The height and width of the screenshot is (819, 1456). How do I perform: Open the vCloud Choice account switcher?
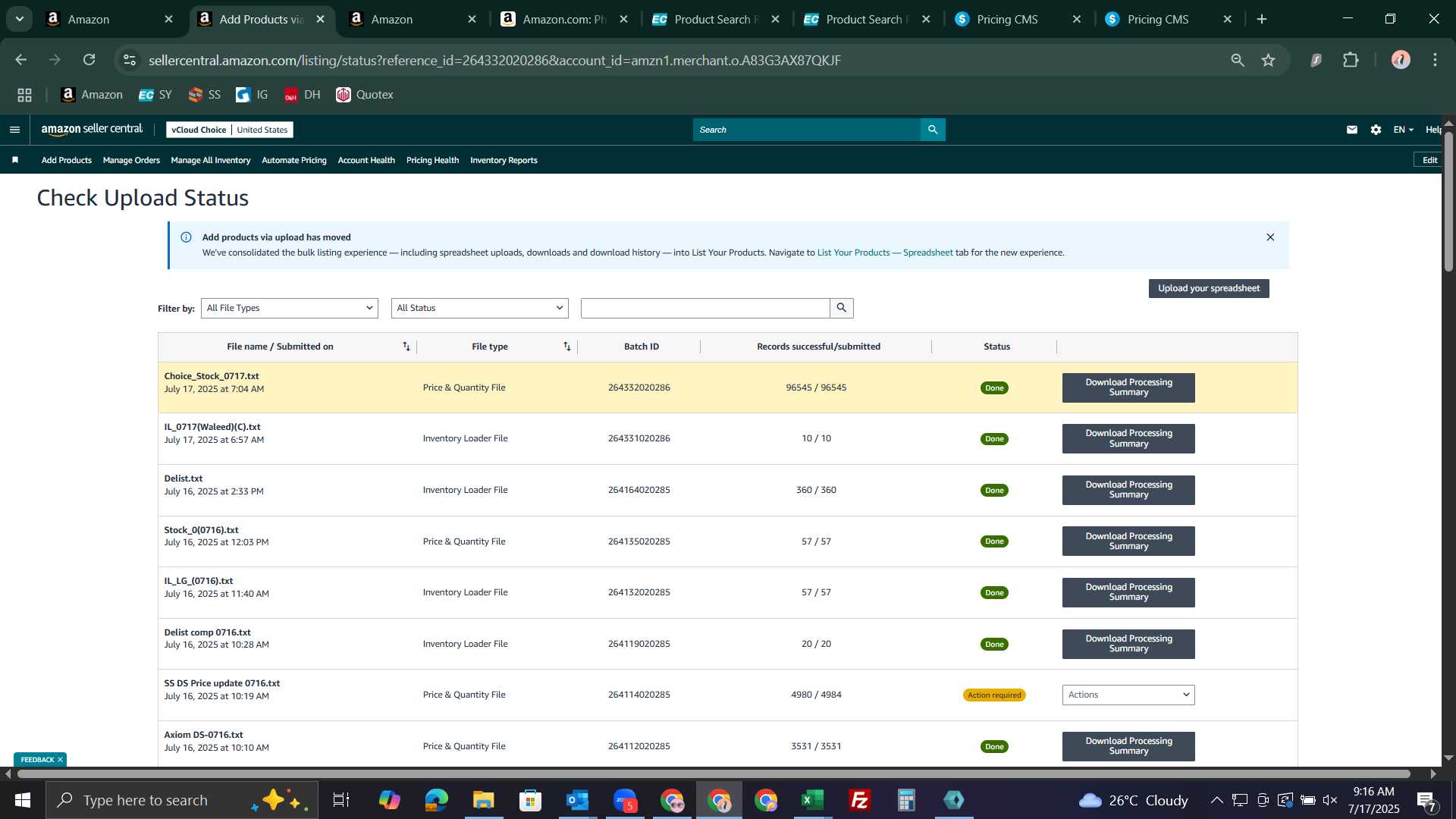230,130
